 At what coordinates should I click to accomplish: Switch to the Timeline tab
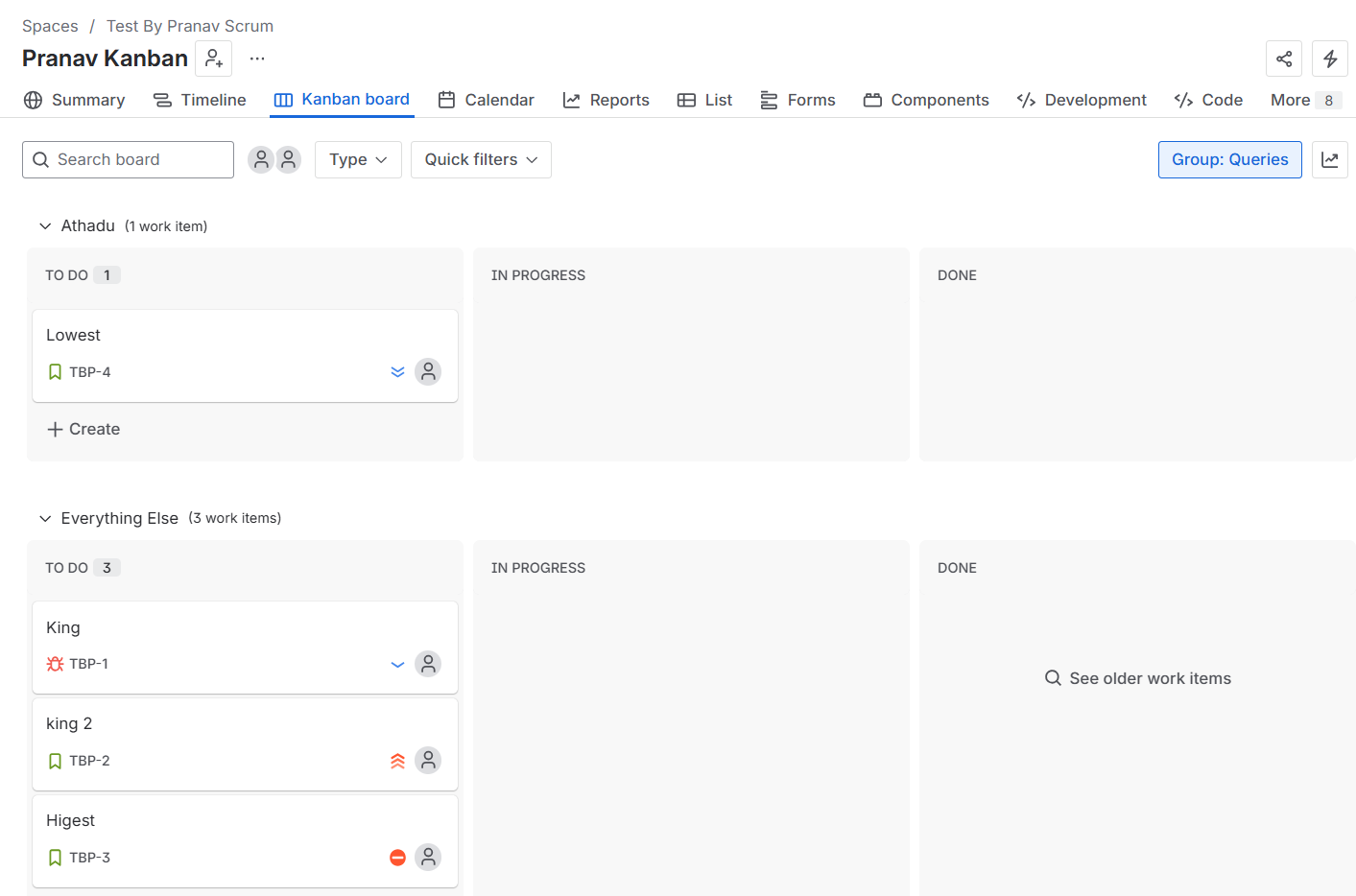point(200,101)
